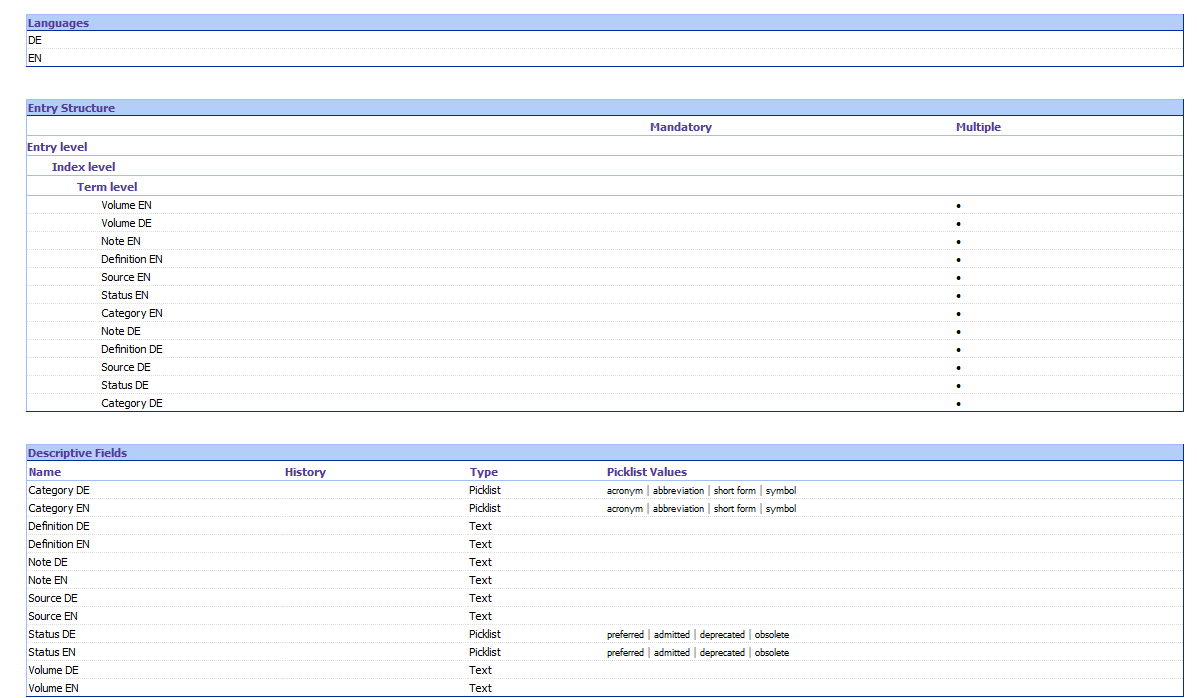The height and width of the screenshot is (698, 1197).
Task: Click Picklist type of Status DE field
Action: click(484, 634)
